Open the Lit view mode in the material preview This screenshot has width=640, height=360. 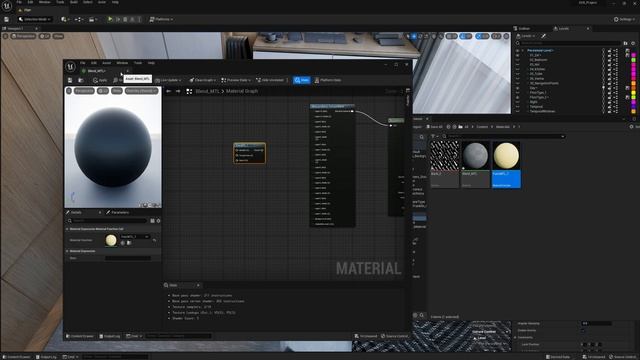[x=103, y=91]
